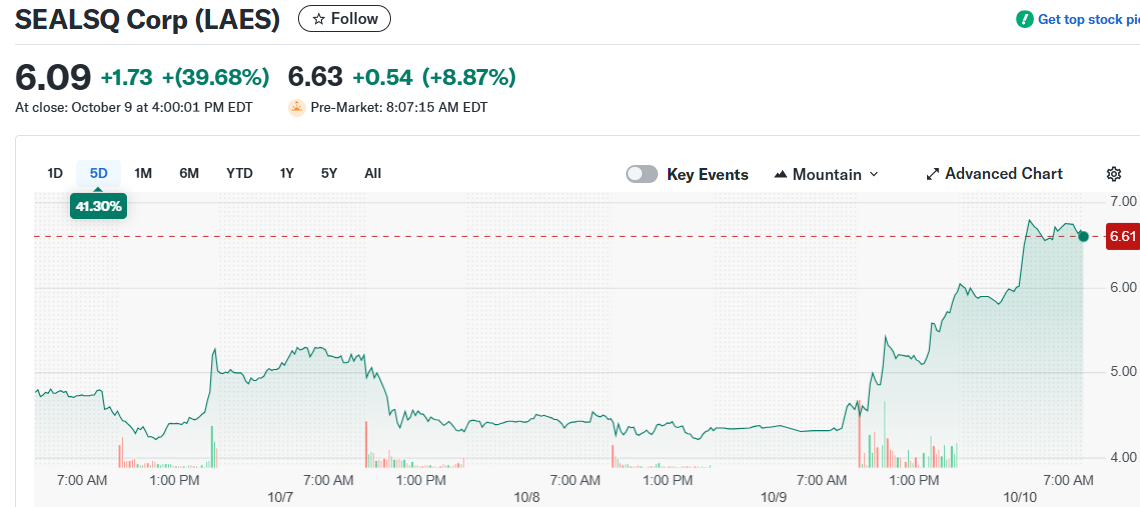Click the current price dot on chart
Image resolution: width=1140 pixels, height=507 pixels.
click(x=1083, y=236)
